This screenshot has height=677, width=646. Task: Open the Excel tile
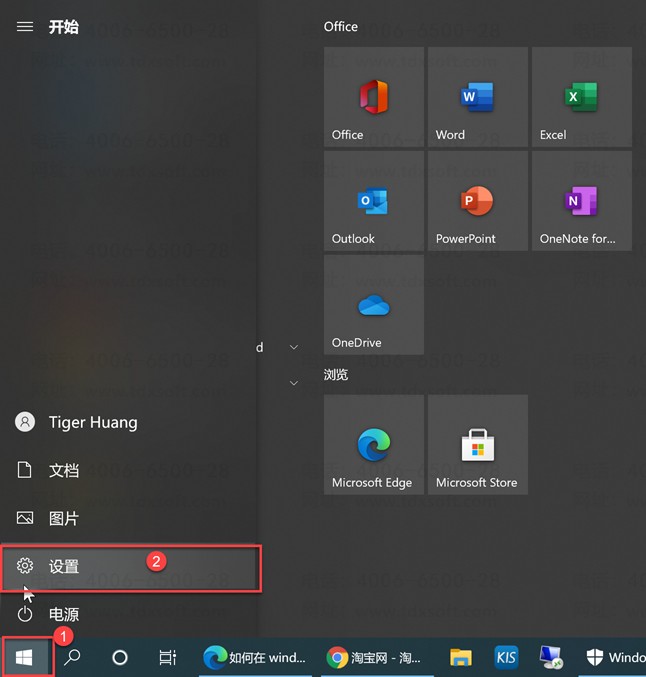coord(582,97)
